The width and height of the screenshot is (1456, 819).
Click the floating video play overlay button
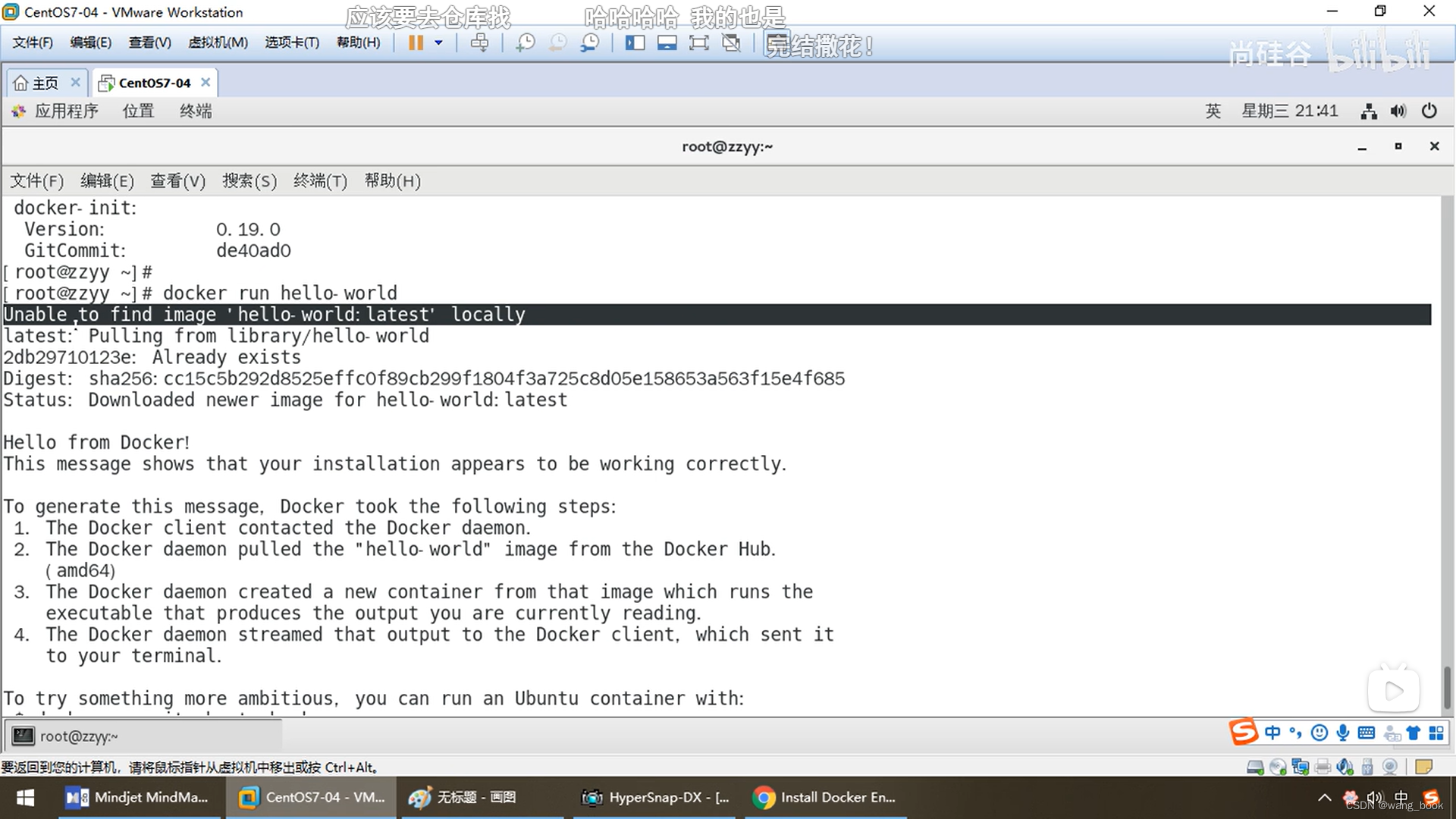pyautogui.click(x=1393, y=690)
